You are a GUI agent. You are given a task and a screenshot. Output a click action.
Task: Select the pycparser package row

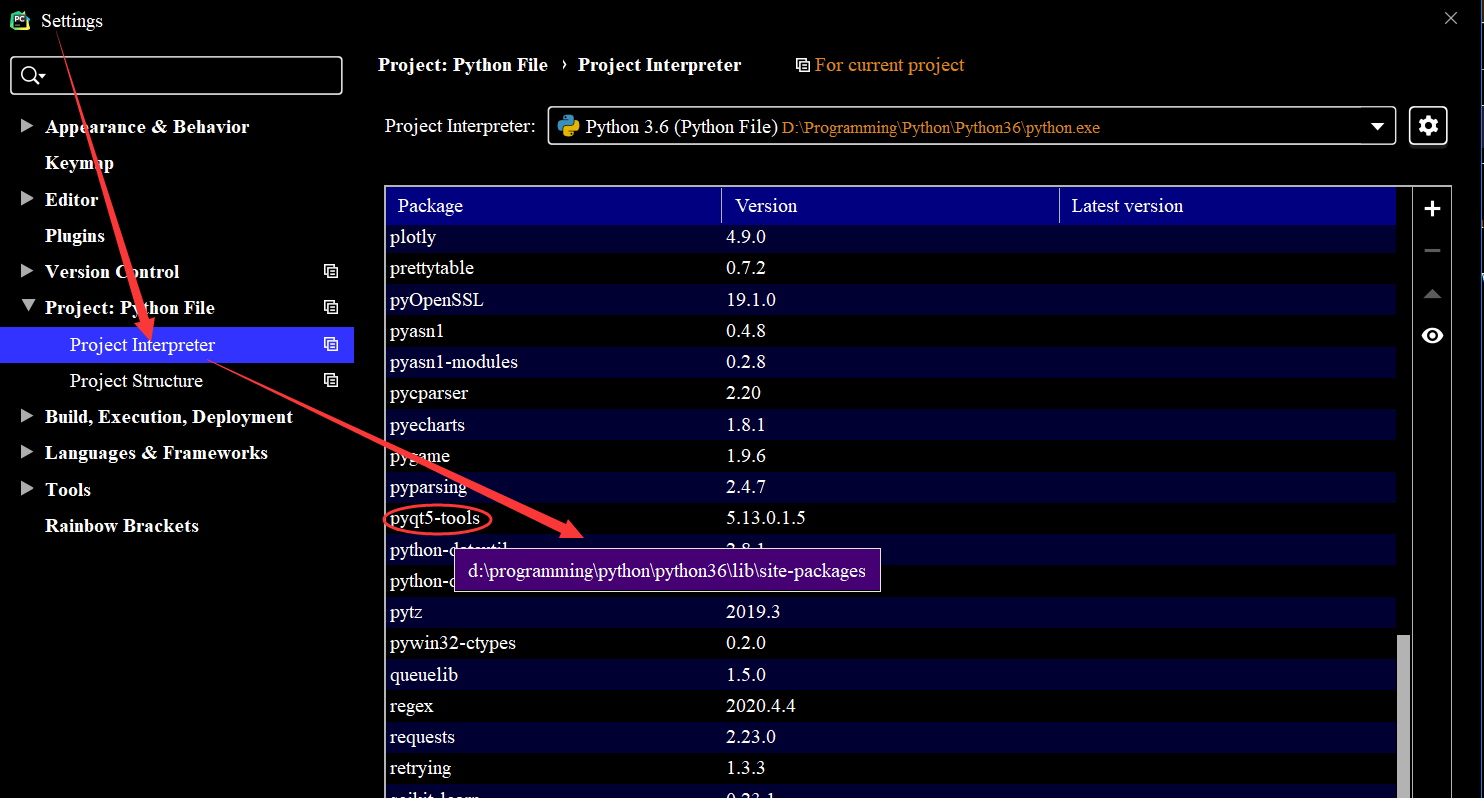890,393
